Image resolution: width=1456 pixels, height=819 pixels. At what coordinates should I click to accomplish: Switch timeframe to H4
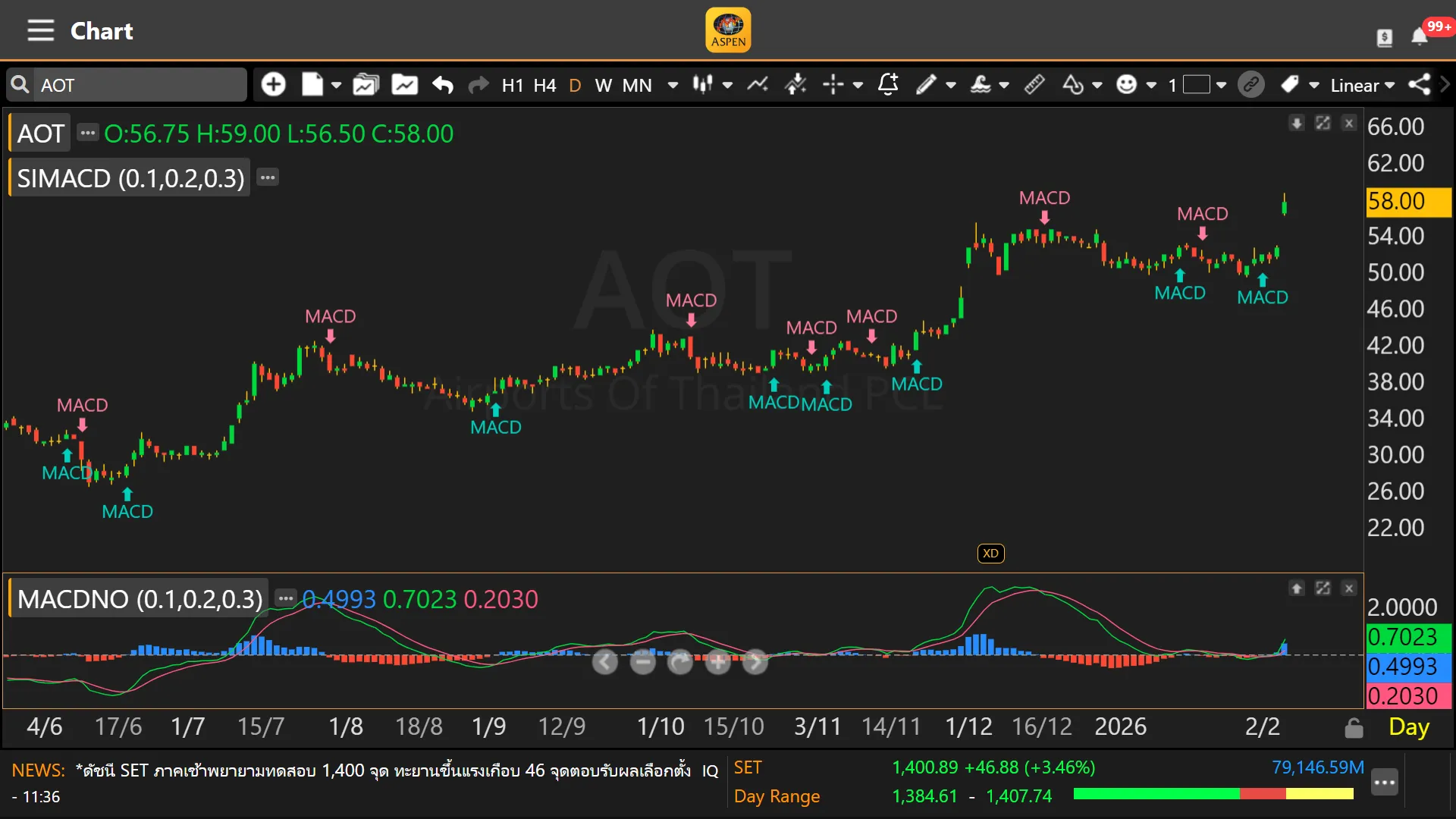[544, 85]
